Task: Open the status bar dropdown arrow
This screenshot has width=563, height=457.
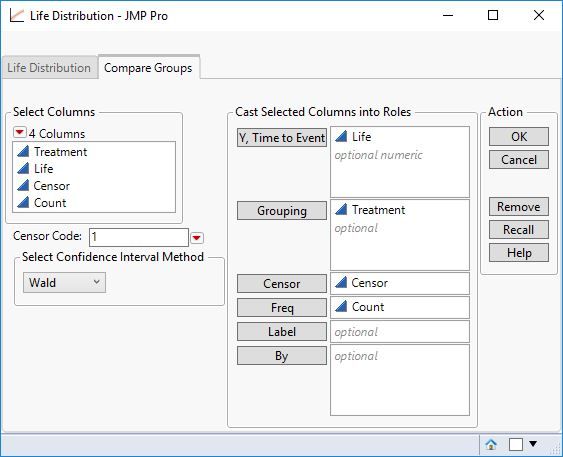Action: [533, 444]
